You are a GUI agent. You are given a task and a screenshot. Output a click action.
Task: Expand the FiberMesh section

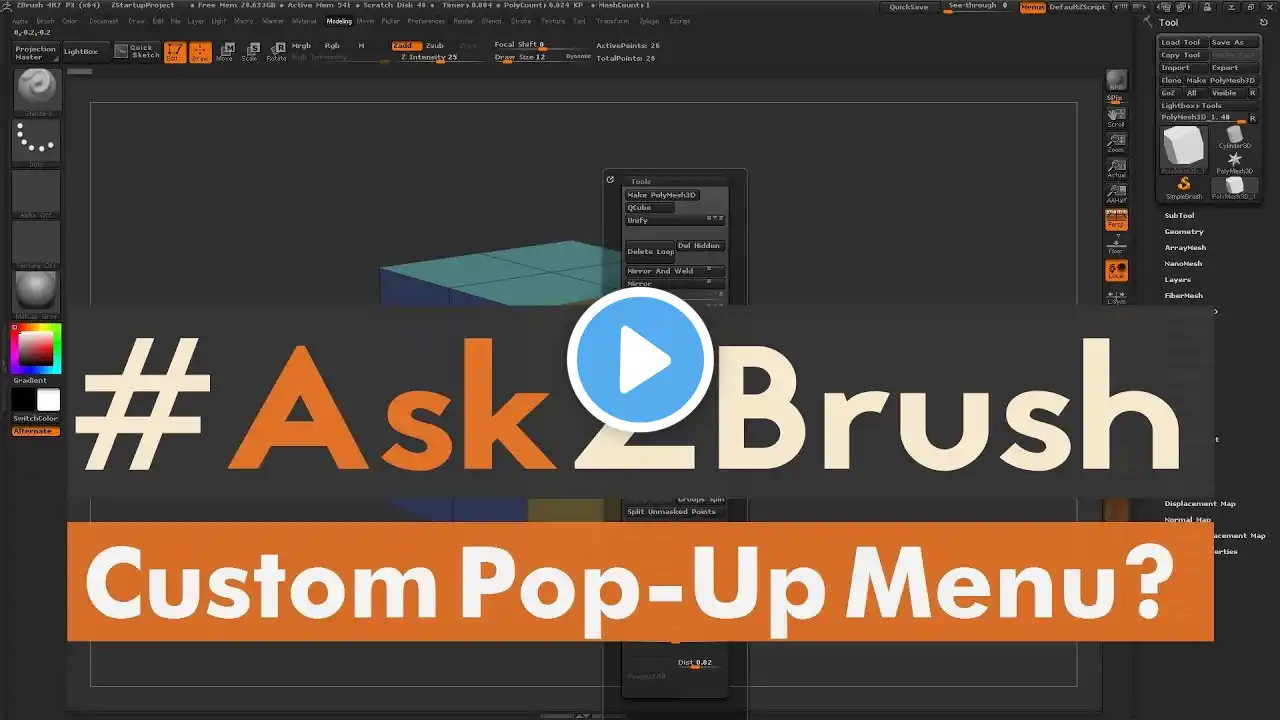tap(1184, 295)
